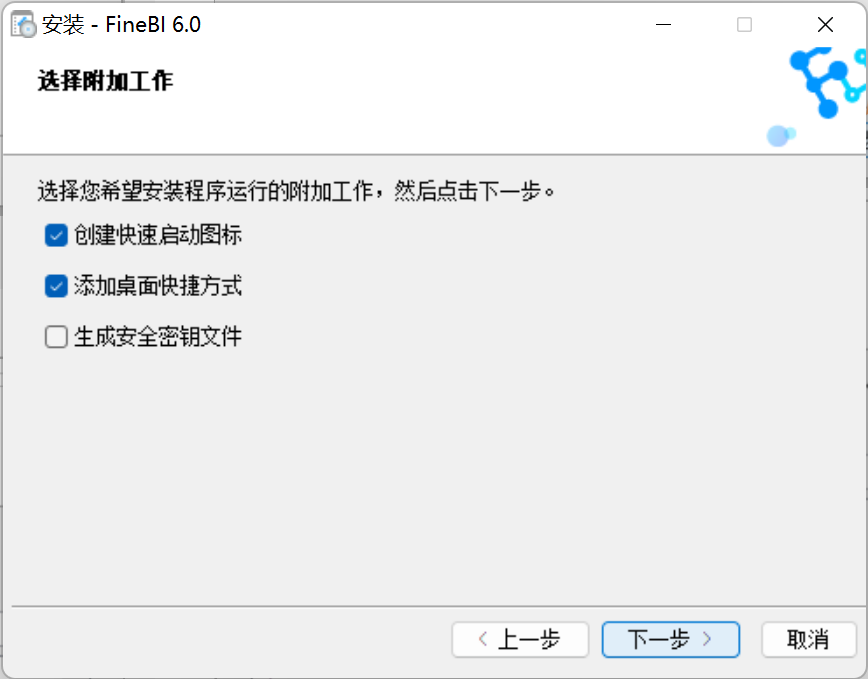This screenshot has height=679, width=868.
Task: Click the 生成安全密钥文件 label text
Action: (158, 336)
